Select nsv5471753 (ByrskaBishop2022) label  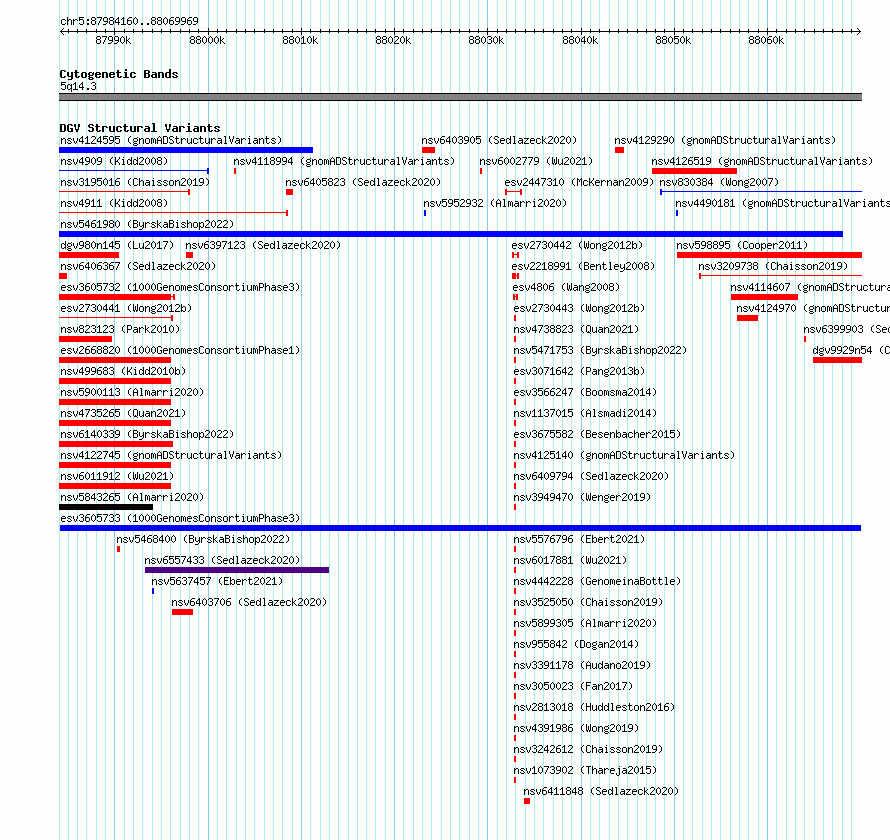coord(600,350)
